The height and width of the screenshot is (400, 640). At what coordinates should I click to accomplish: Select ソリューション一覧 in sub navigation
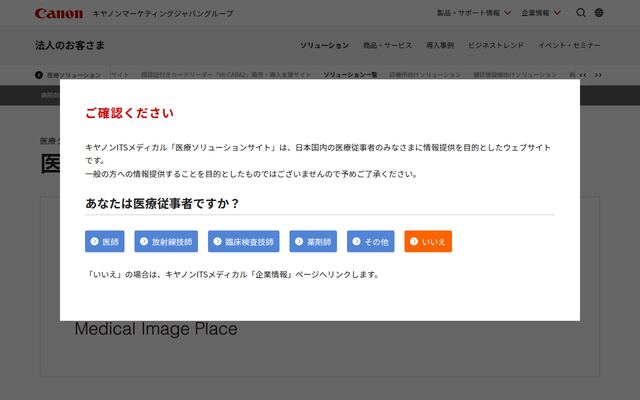click(x=350, y=75)
